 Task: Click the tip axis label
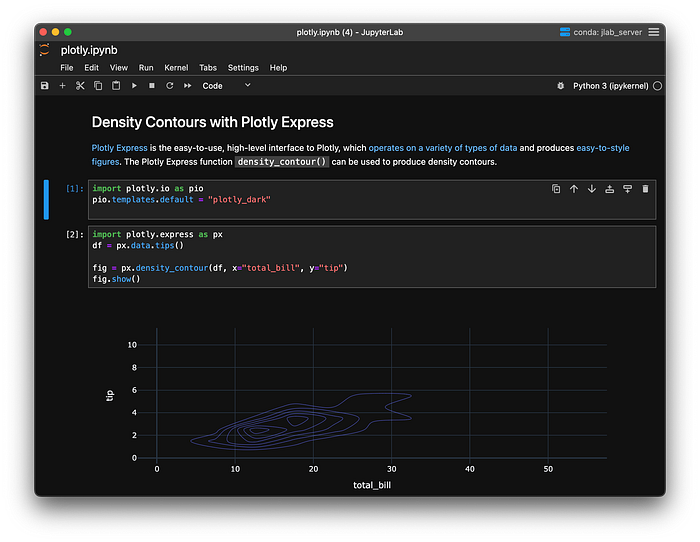tap(110, 396)
